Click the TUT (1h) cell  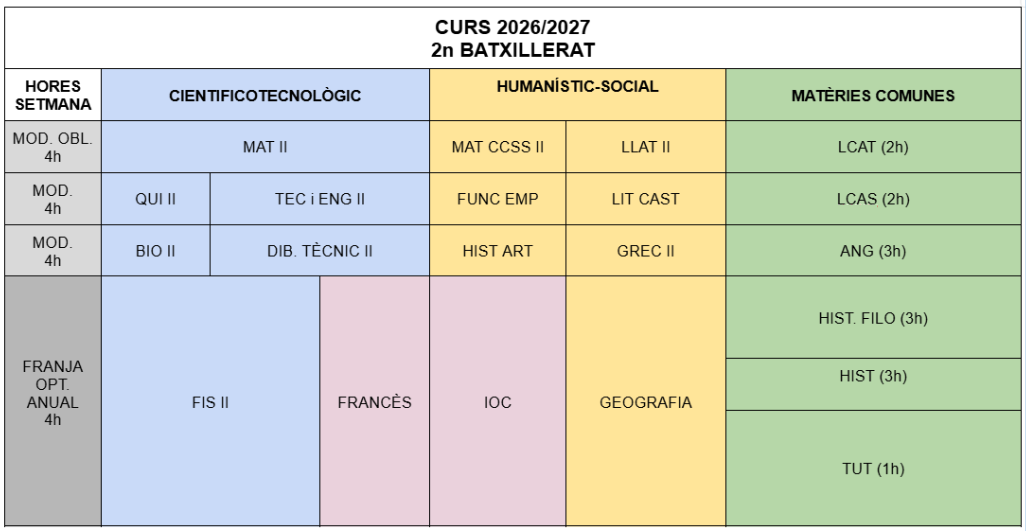(872, 468)
